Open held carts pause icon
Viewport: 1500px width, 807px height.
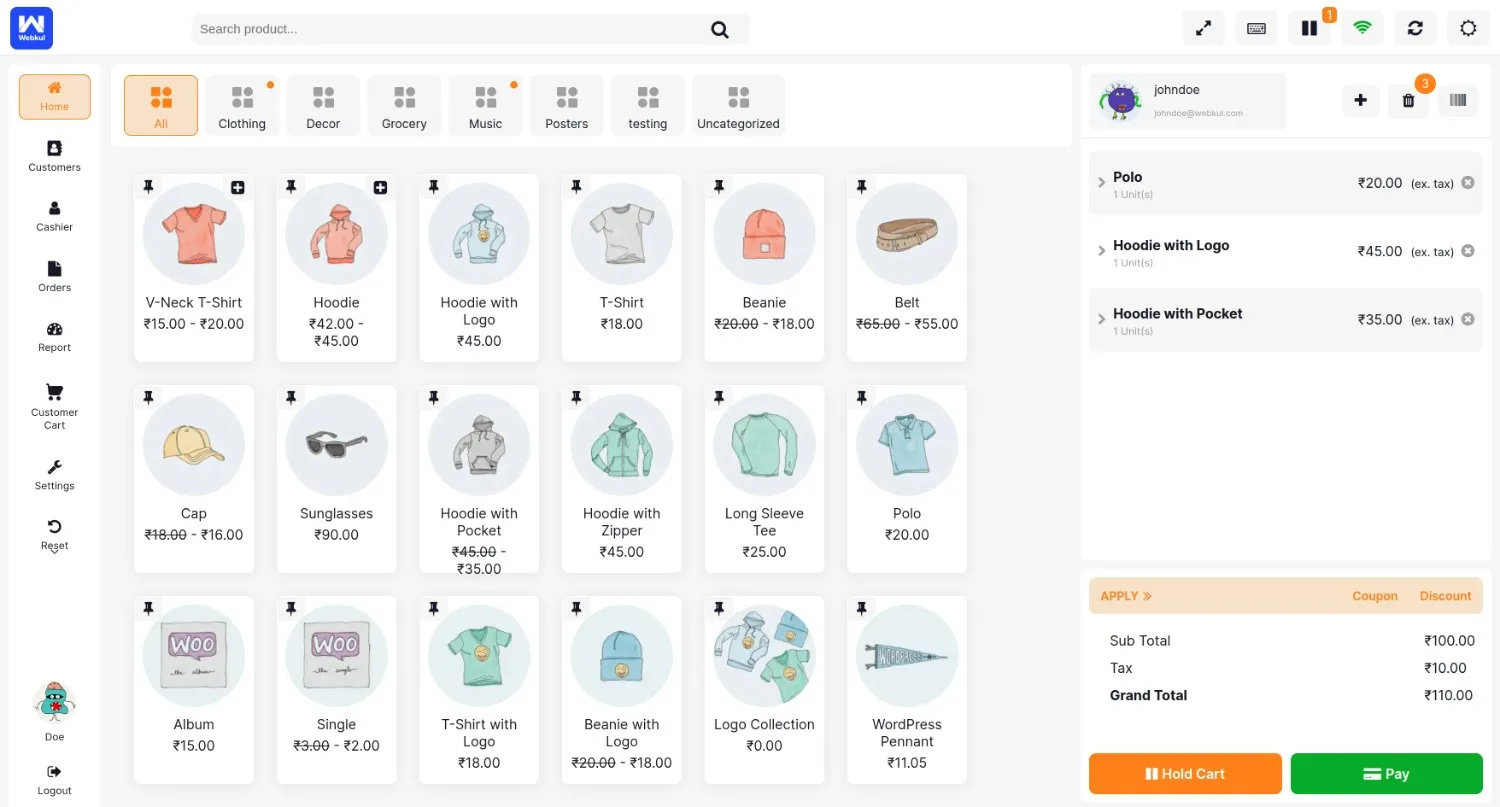tap(1309, 28)
